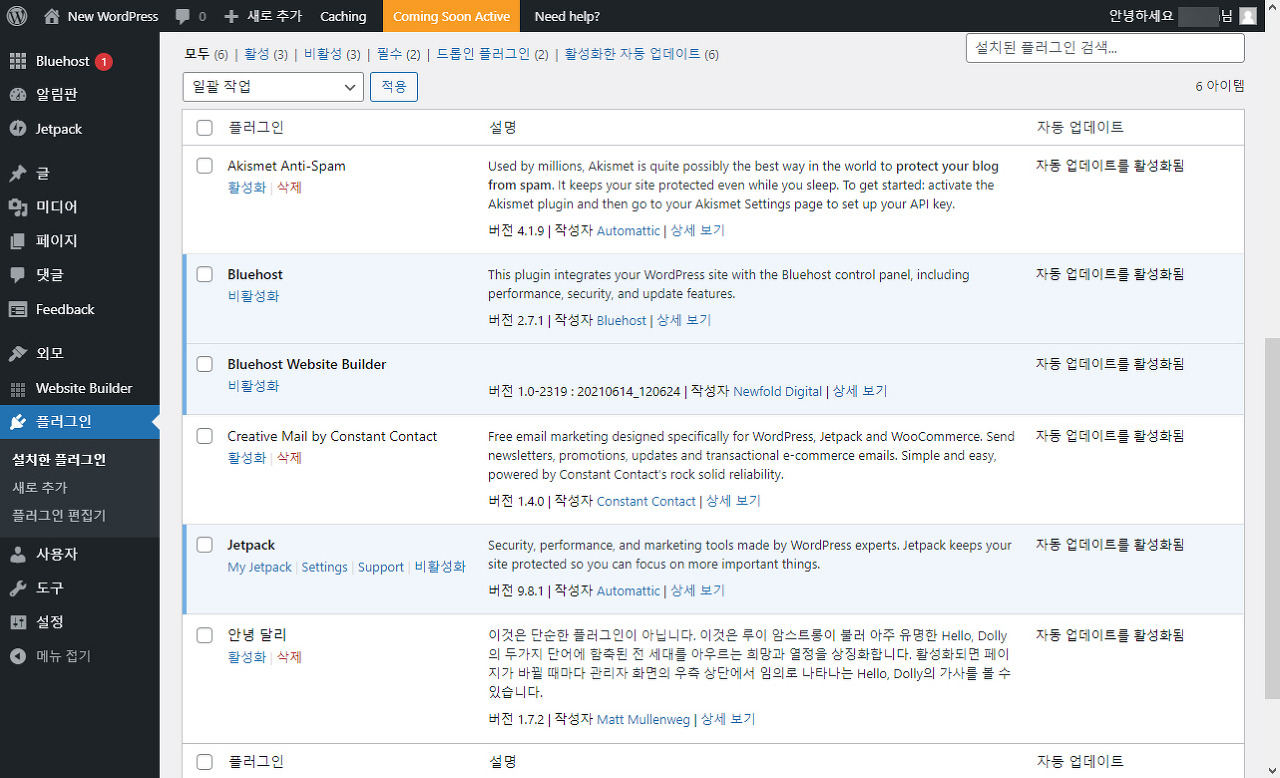The image size is (1280, 778).
Task: View details 상세 보기 for 안녕 달리
Action: pos(728,719)
